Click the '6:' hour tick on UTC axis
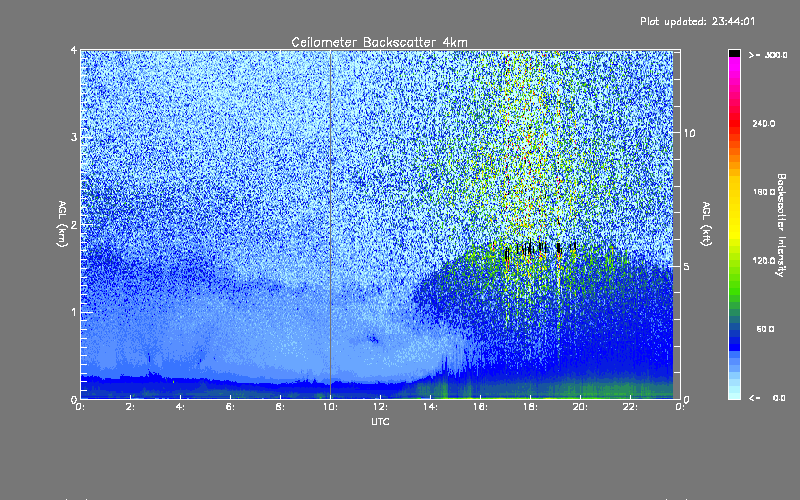The height and width of the screenshot is (500, 800). pyautogui.click(x=231, y=407)
